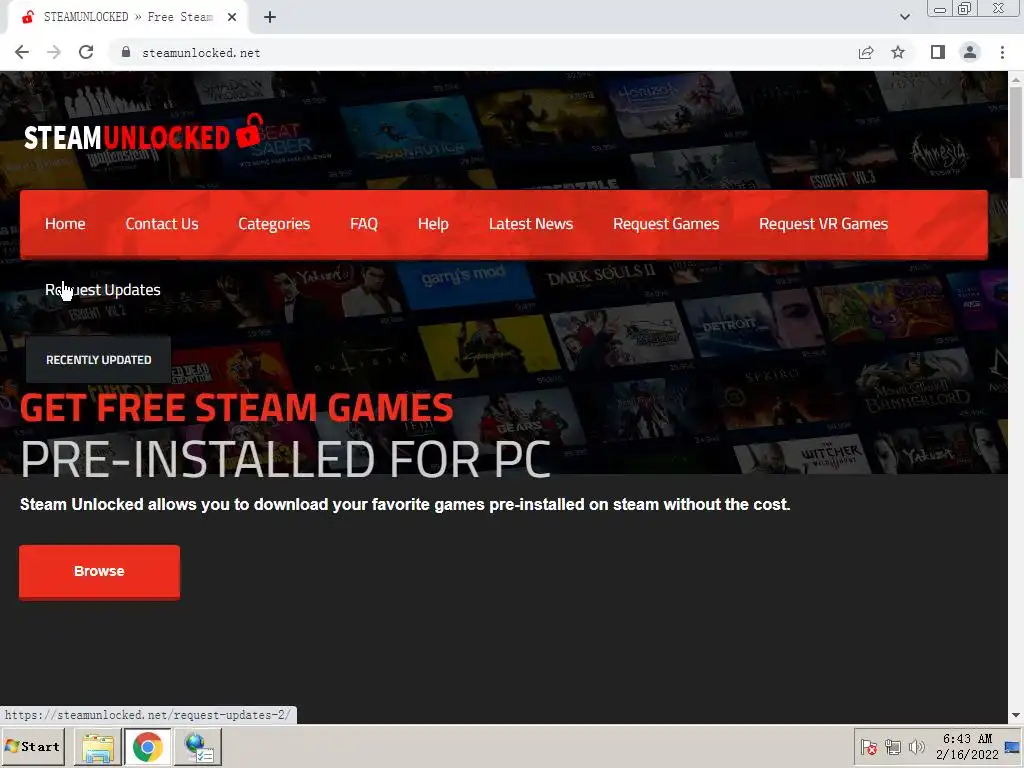The image size is (1024, 768).
Task: Go back with the browser back arrow
Action: 22,52
